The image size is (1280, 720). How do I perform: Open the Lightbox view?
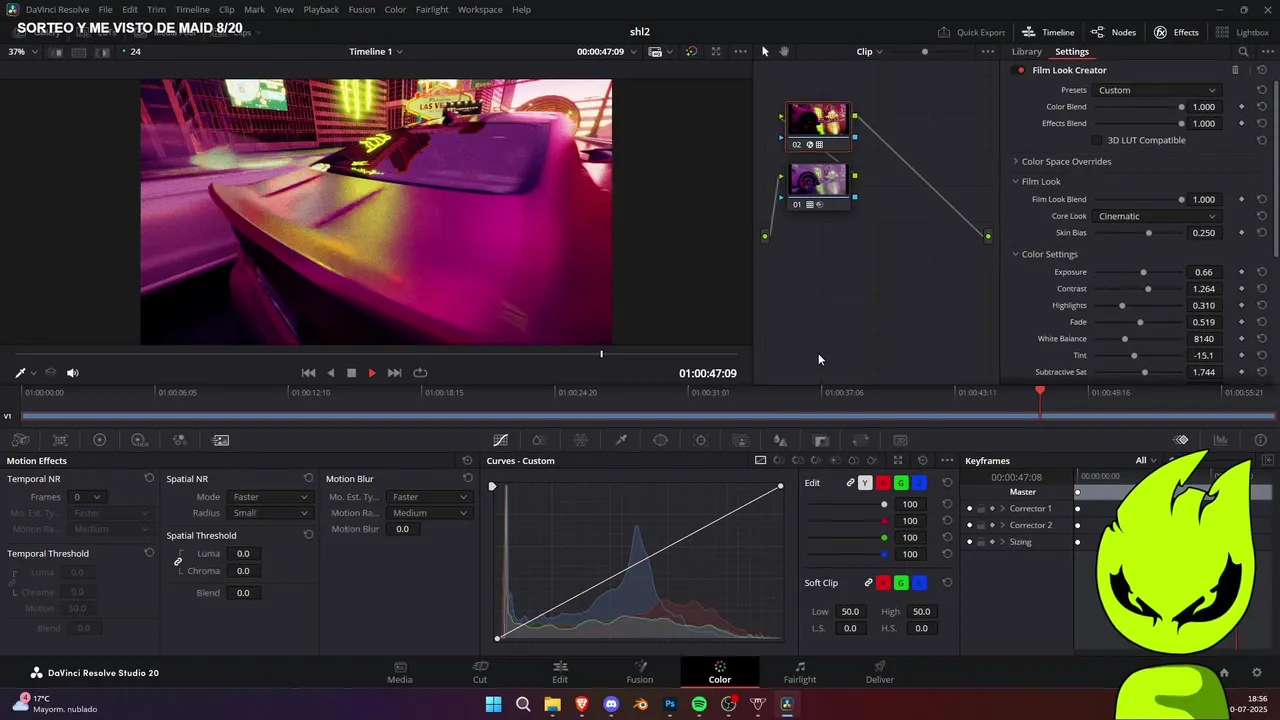1243,32
